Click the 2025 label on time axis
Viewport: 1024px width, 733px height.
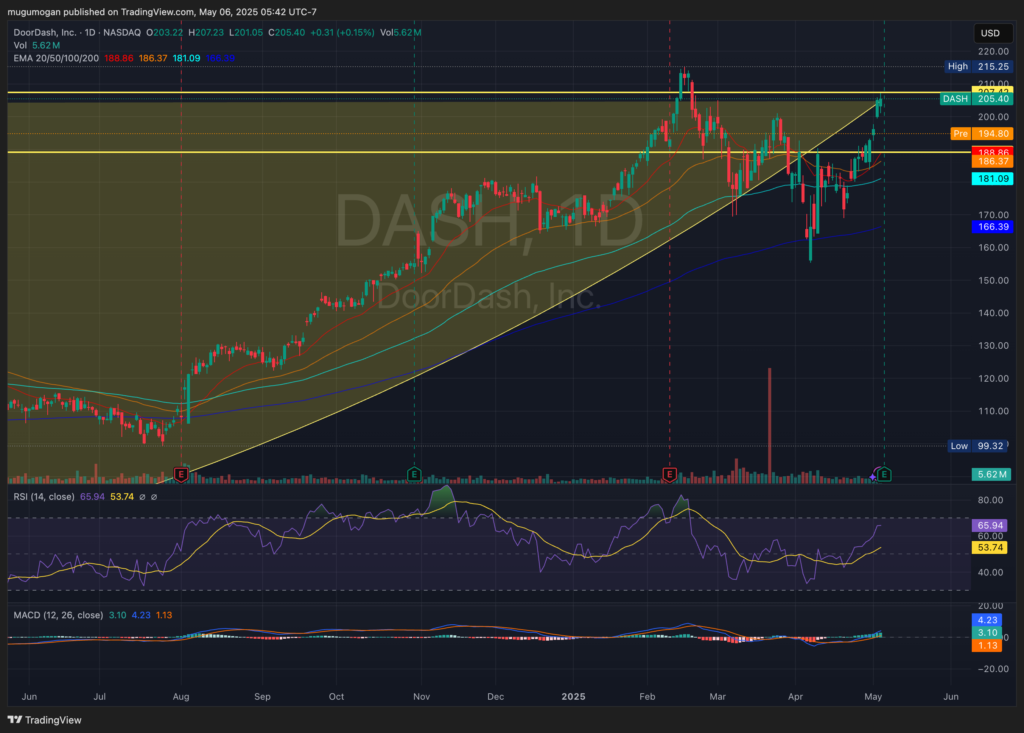(573, 696)
